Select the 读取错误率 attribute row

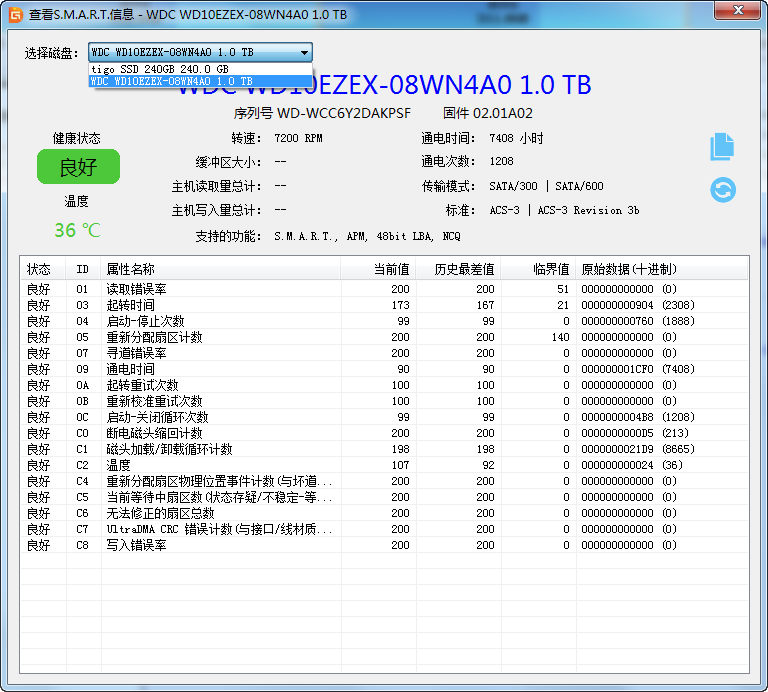(x=384, y=289)
